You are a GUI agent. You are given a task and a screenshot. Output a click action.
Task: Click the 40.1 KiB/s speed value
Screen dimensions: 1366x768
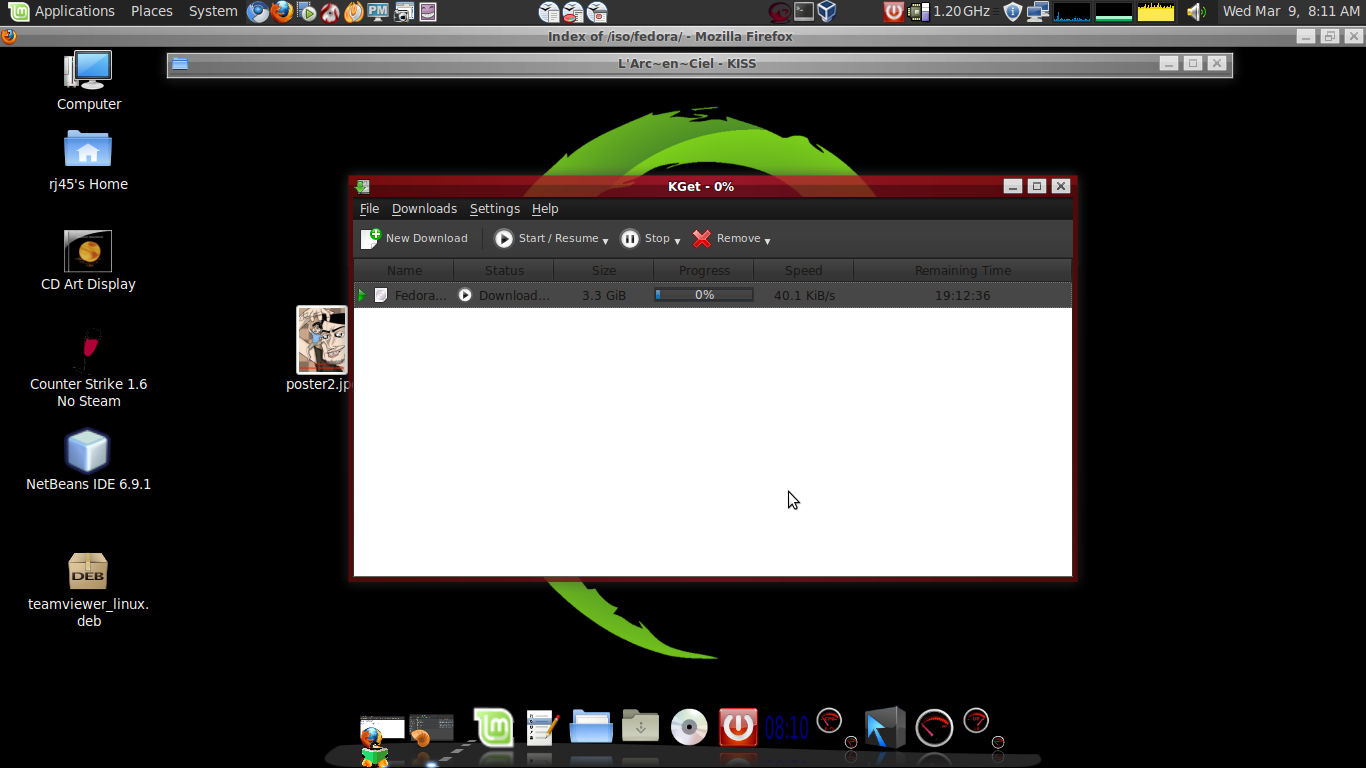804,295
